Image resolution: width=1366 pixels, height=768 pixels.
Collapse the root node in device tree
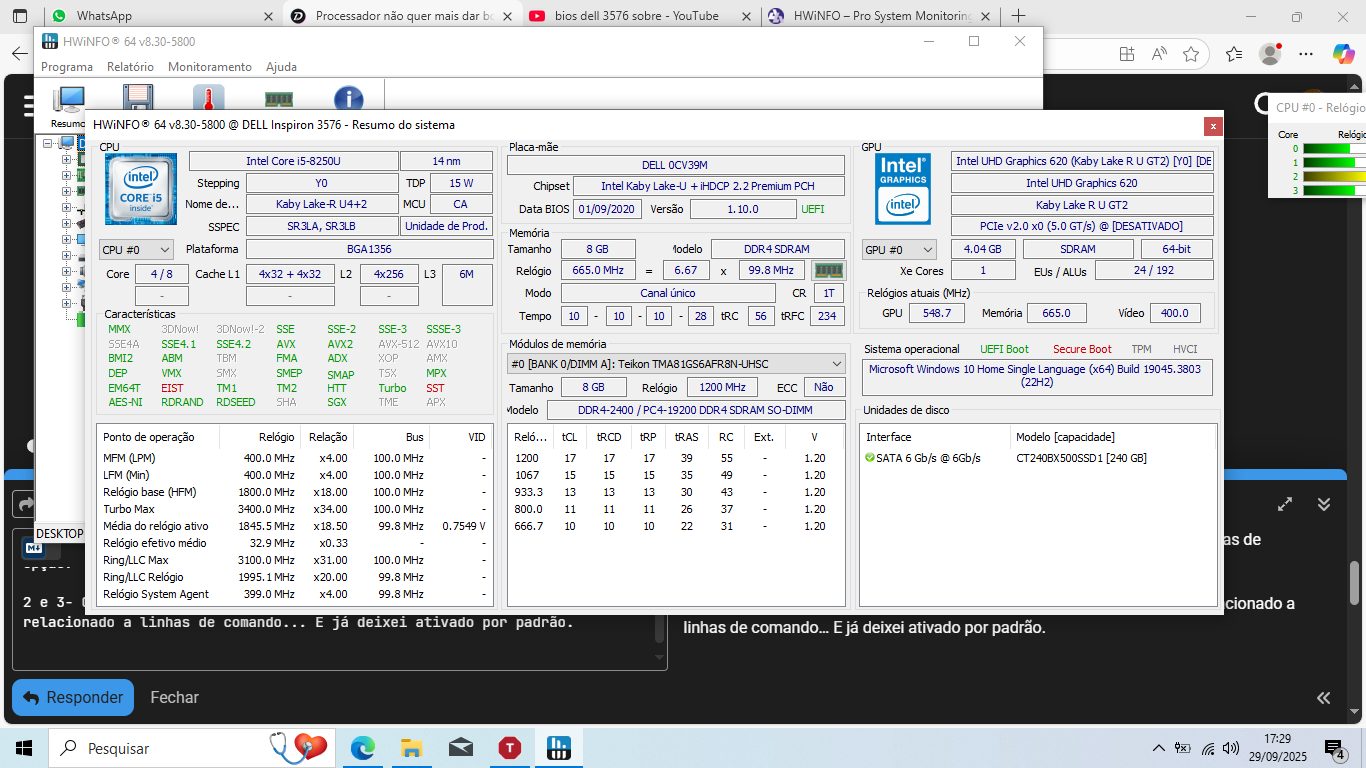point(47,144)
